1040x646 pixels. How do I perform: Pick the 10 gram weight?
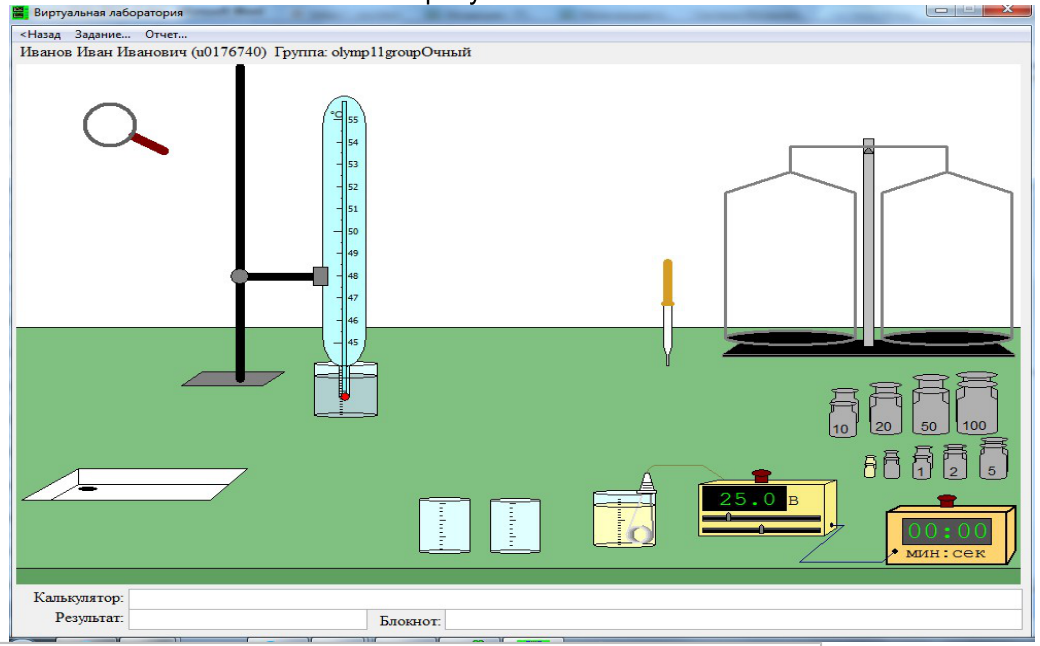[x=844, y=413]
